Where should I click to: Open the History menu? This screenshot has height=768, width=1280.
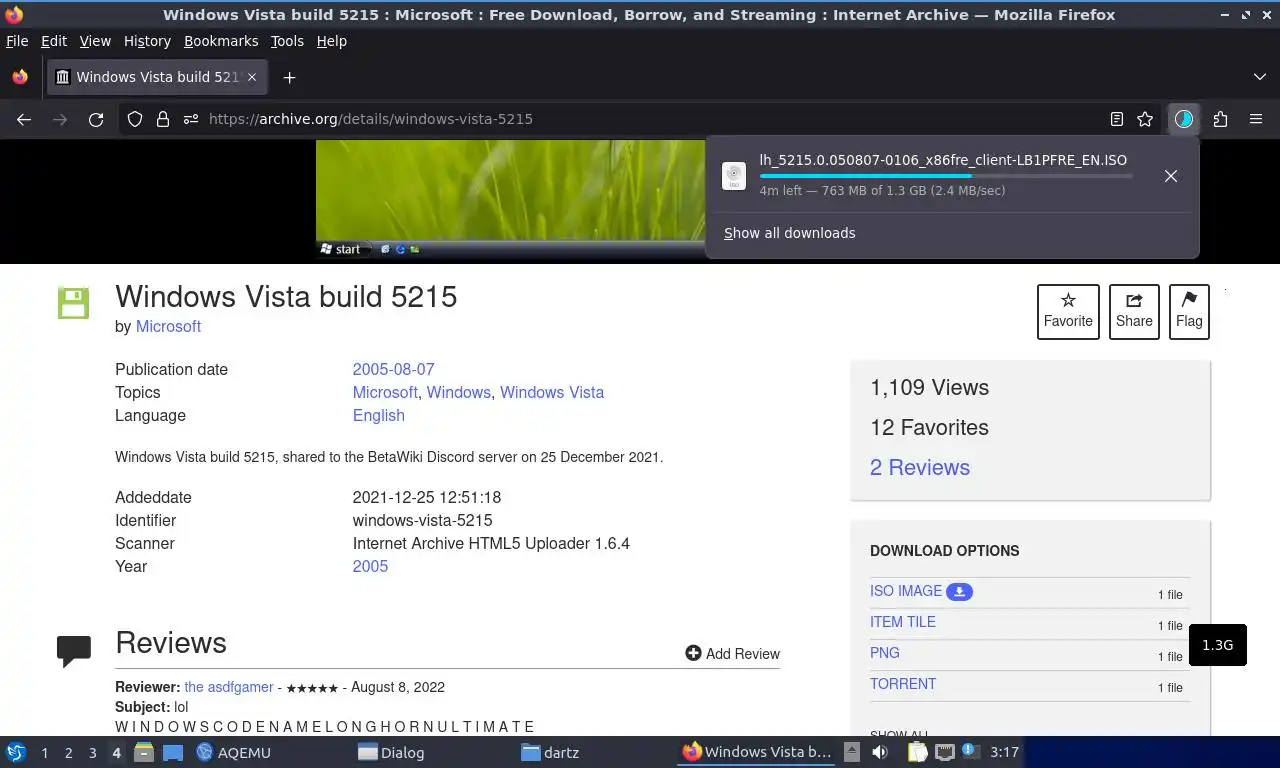click(x=147, y=41)
